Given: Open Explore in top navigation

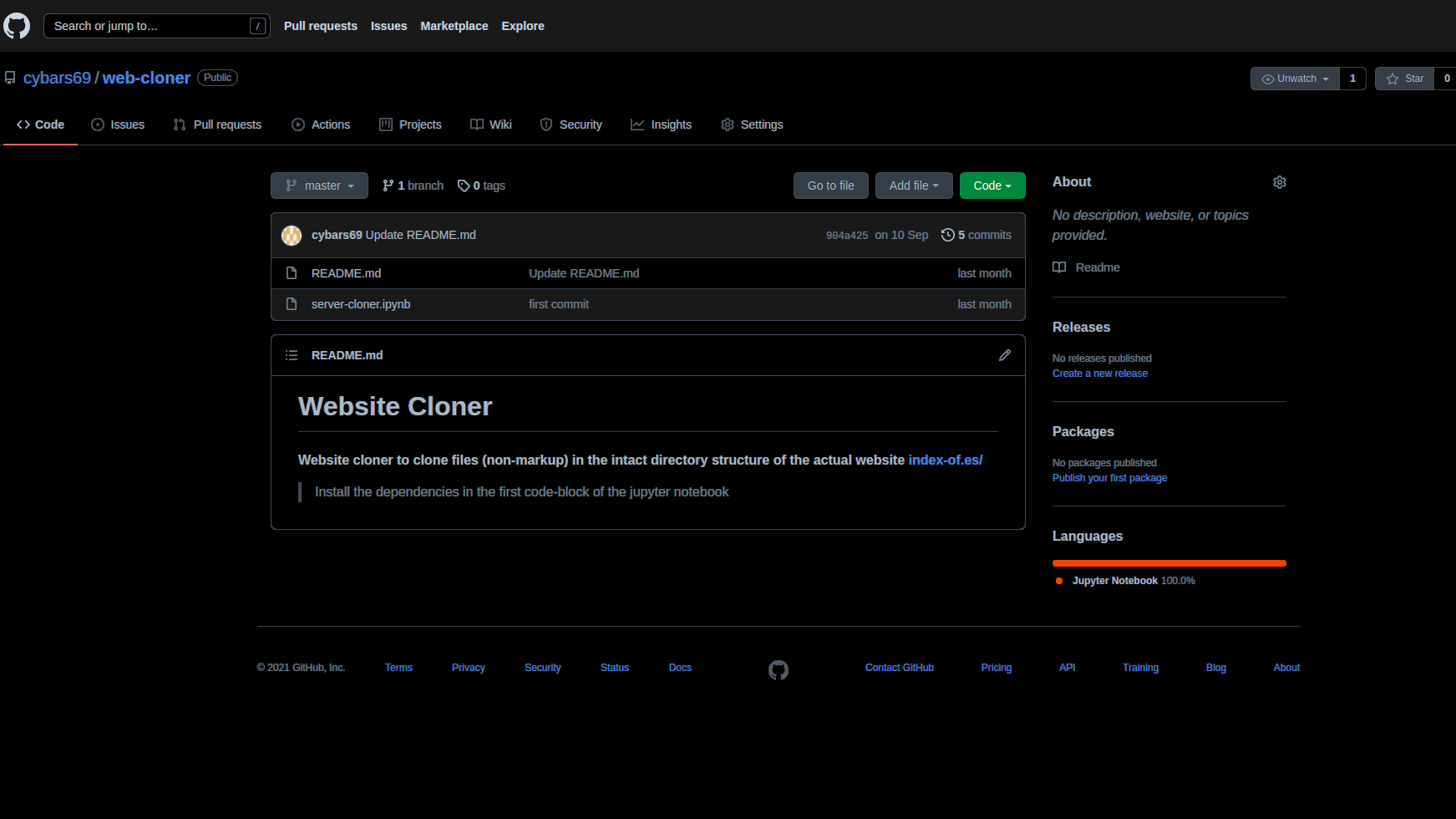Looking at the screenshot, I should [523, 26].
